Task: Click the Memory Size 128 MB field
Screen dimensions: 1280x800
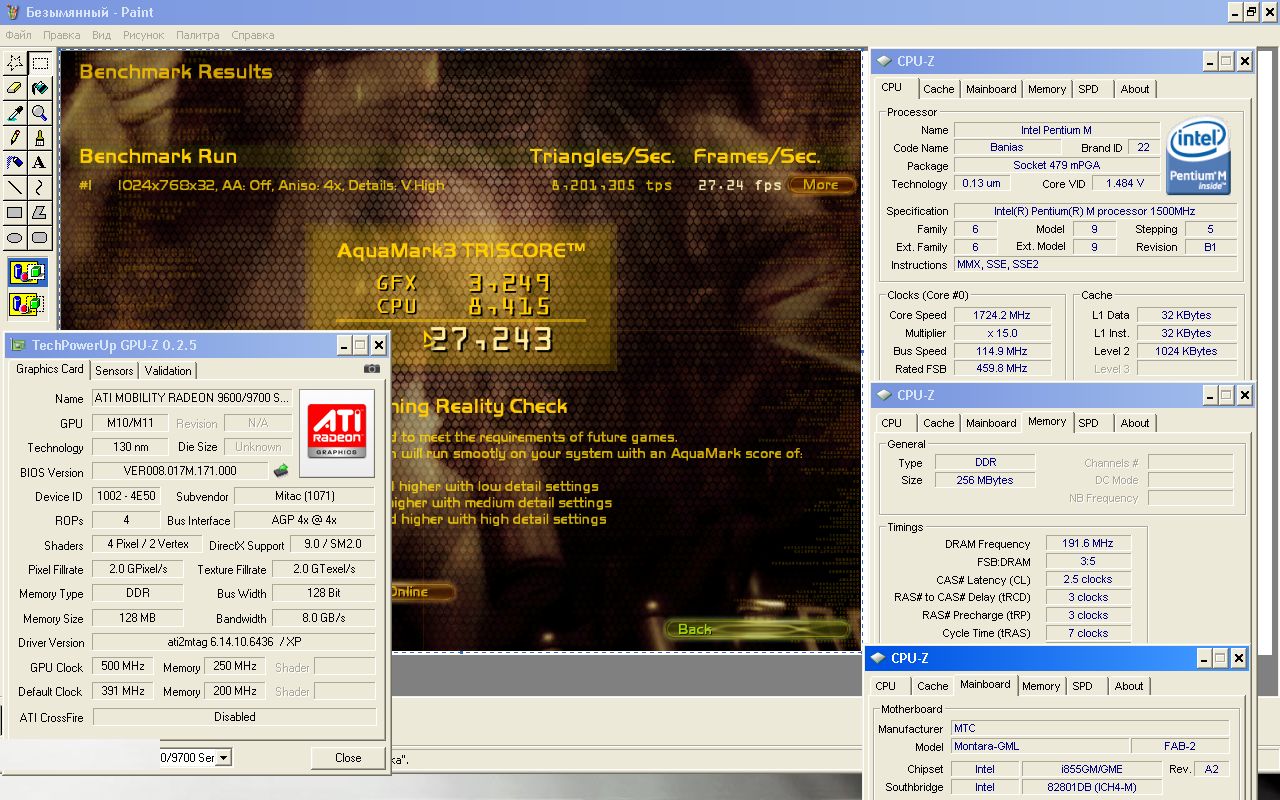Action: coord(138,618)
